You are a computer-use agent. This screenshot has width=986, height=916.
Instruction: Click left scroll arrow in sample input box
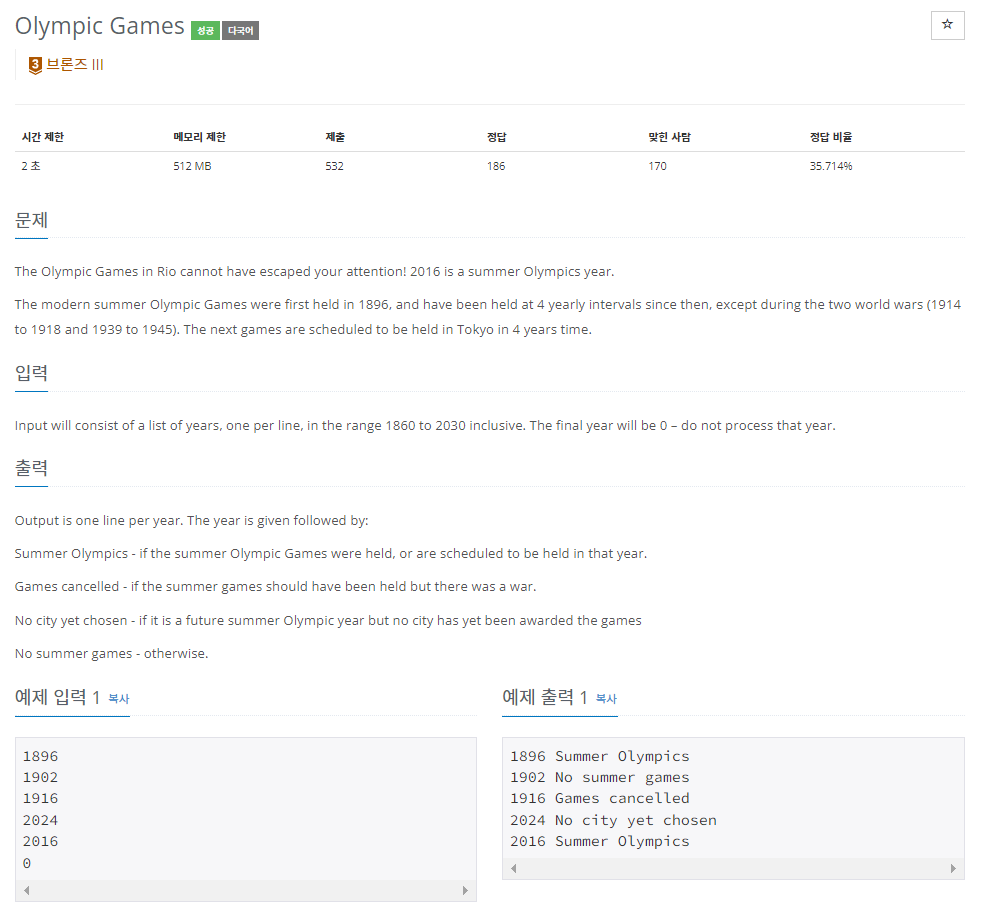(x=26, y=890)
